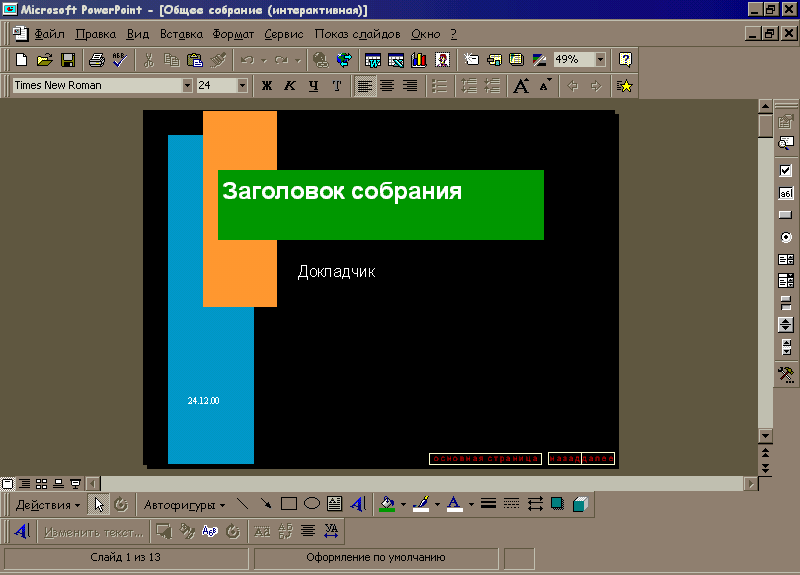The width and height of the screenshot is (800, 575).
Task: Print using the printer icon
Action: coord(97,60)
